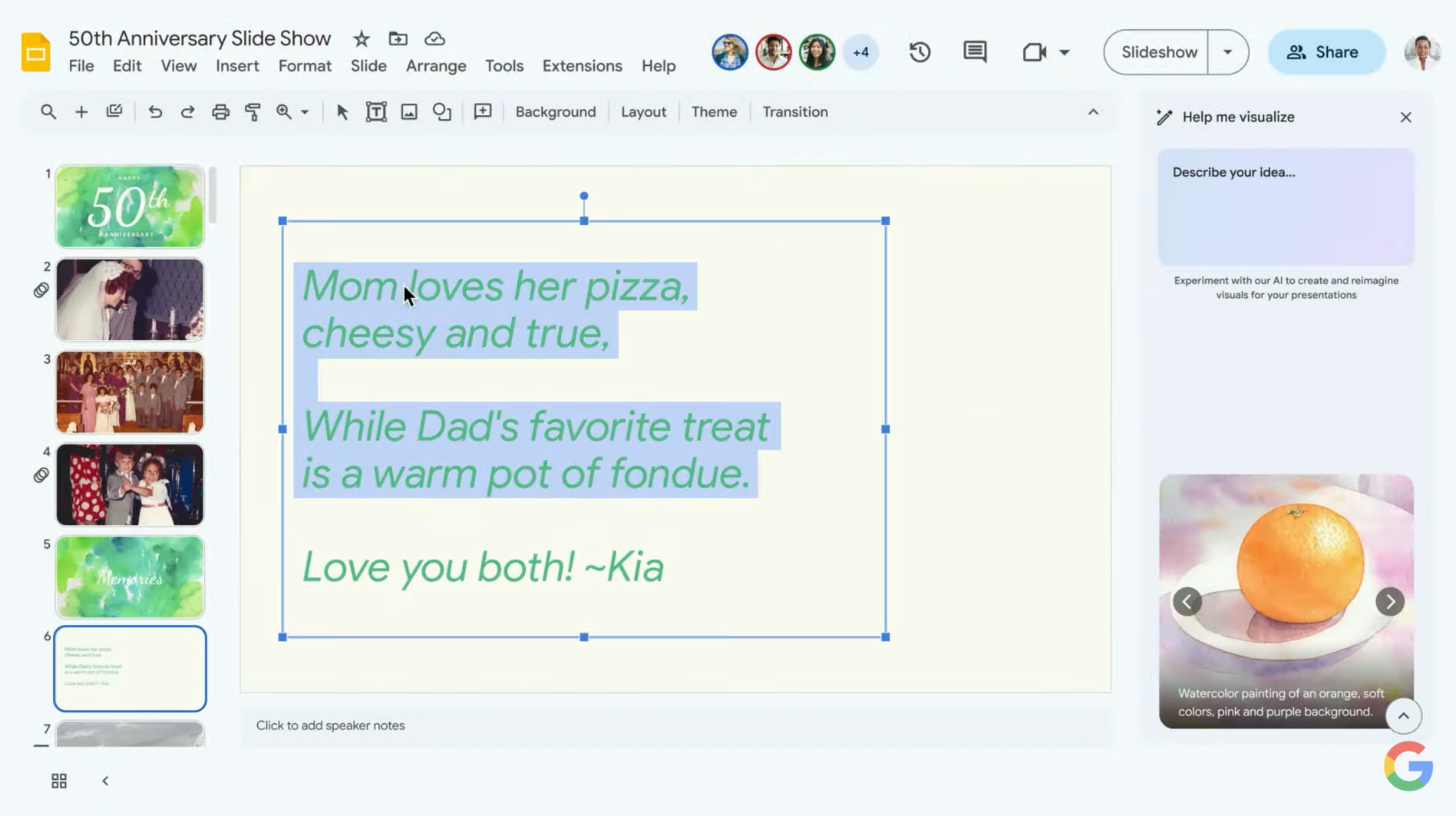Screen dimensions: 1456x816
Task: Click the Google G logo
Action: (1408, 766)
